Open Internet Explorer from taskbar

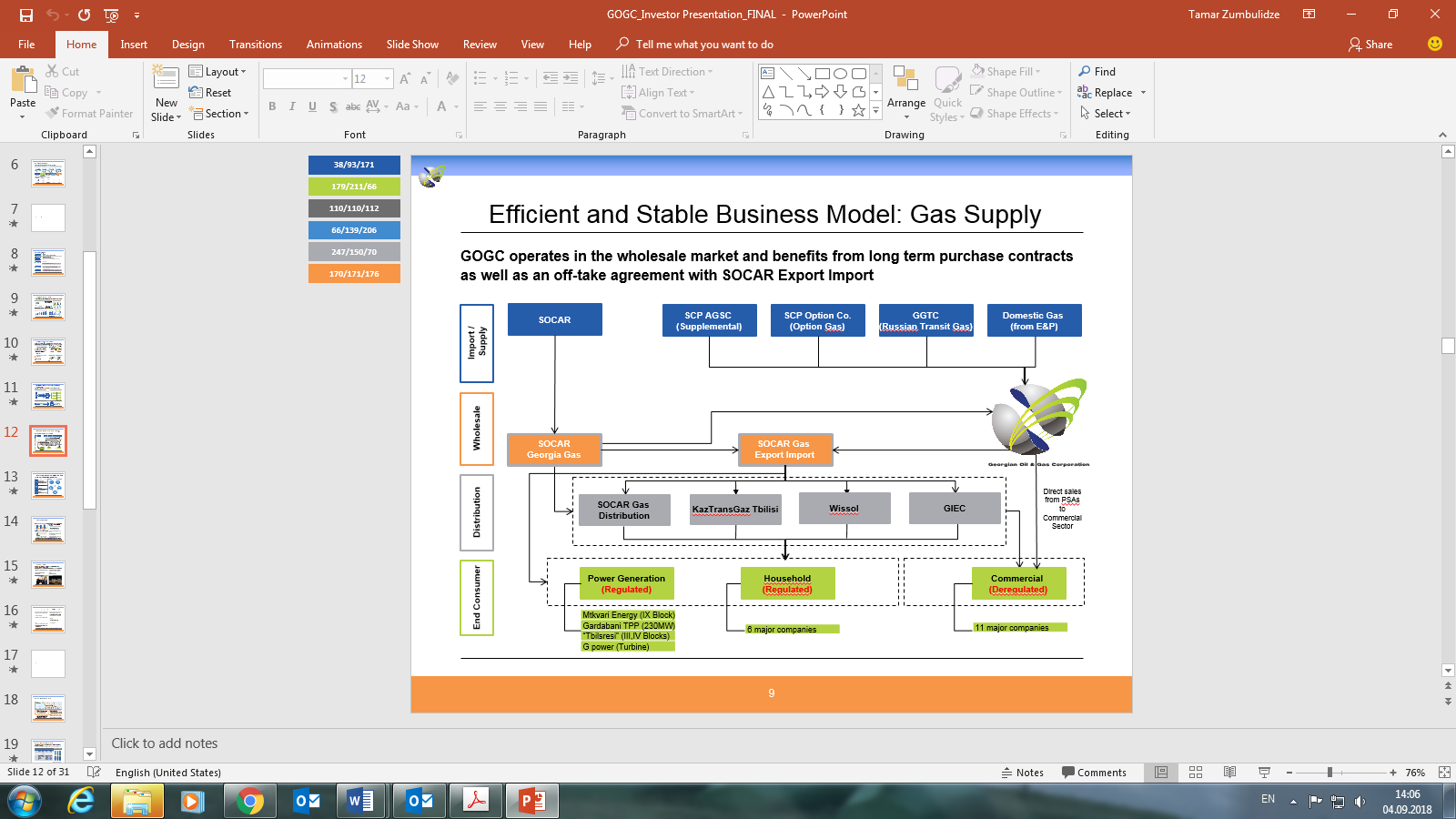[81, 801]
